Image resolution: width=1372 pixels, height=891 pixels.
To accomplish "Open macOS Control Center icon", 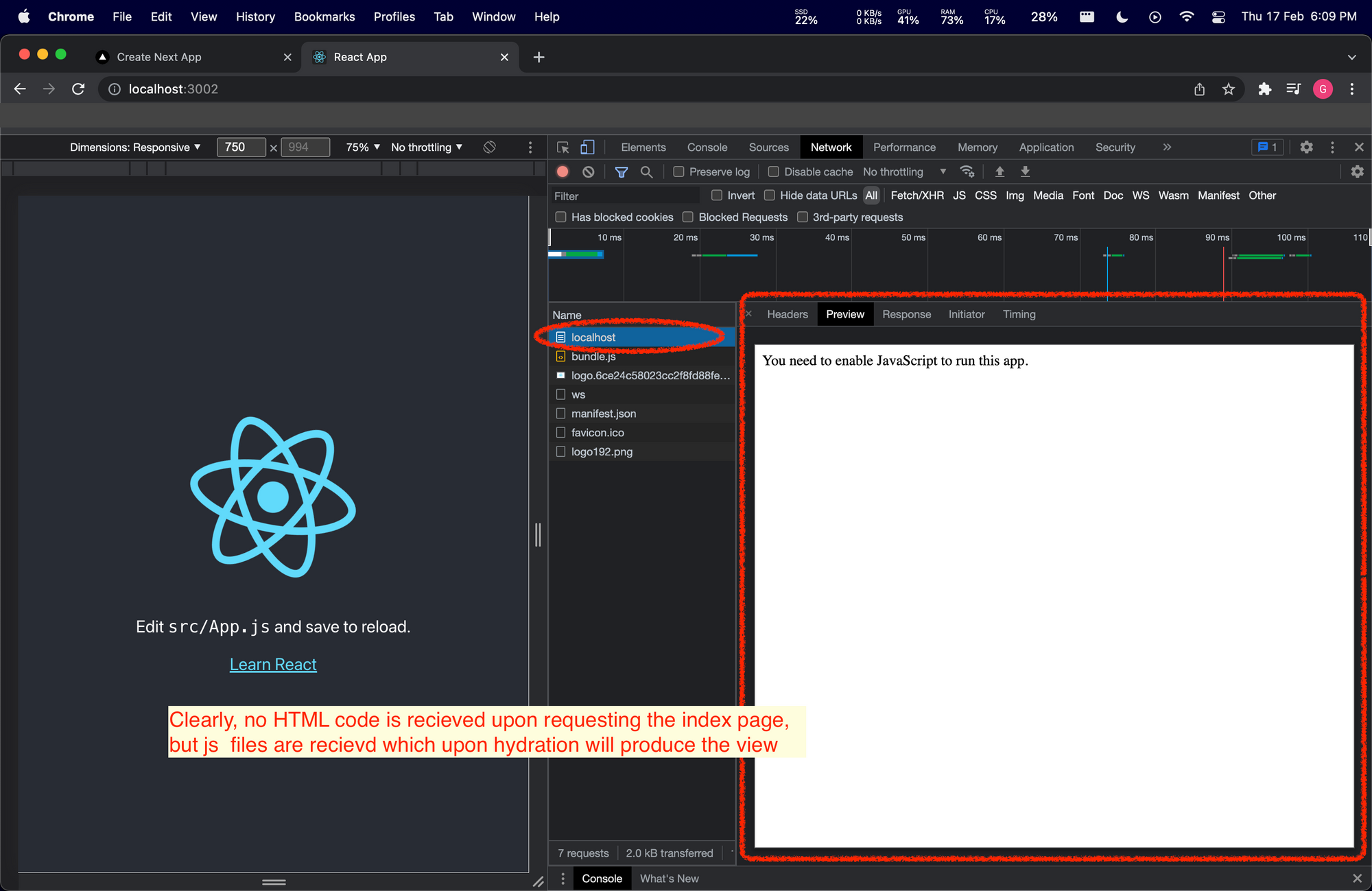I will tap(1218, 16).
